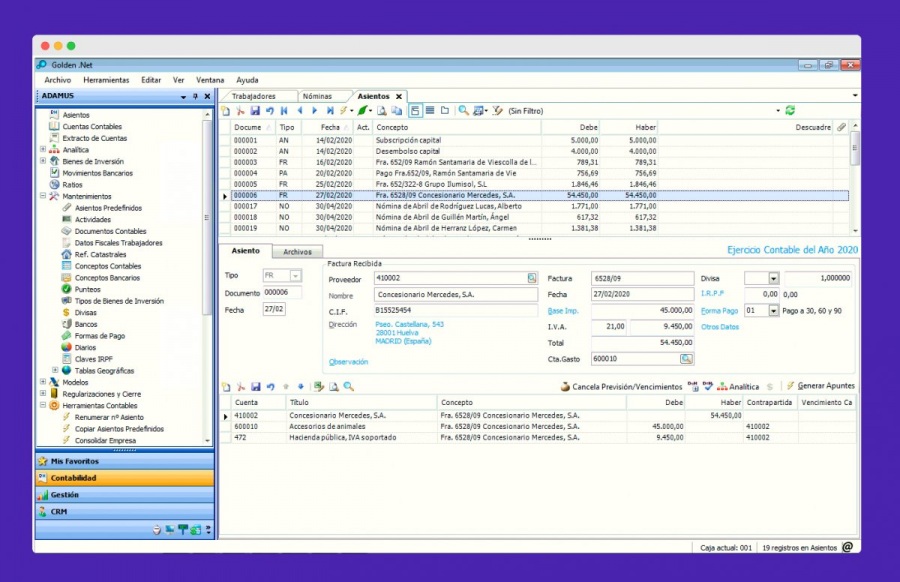
Task: Click the Analítica button in lower toolbar
Action: (x=738, y=386)
